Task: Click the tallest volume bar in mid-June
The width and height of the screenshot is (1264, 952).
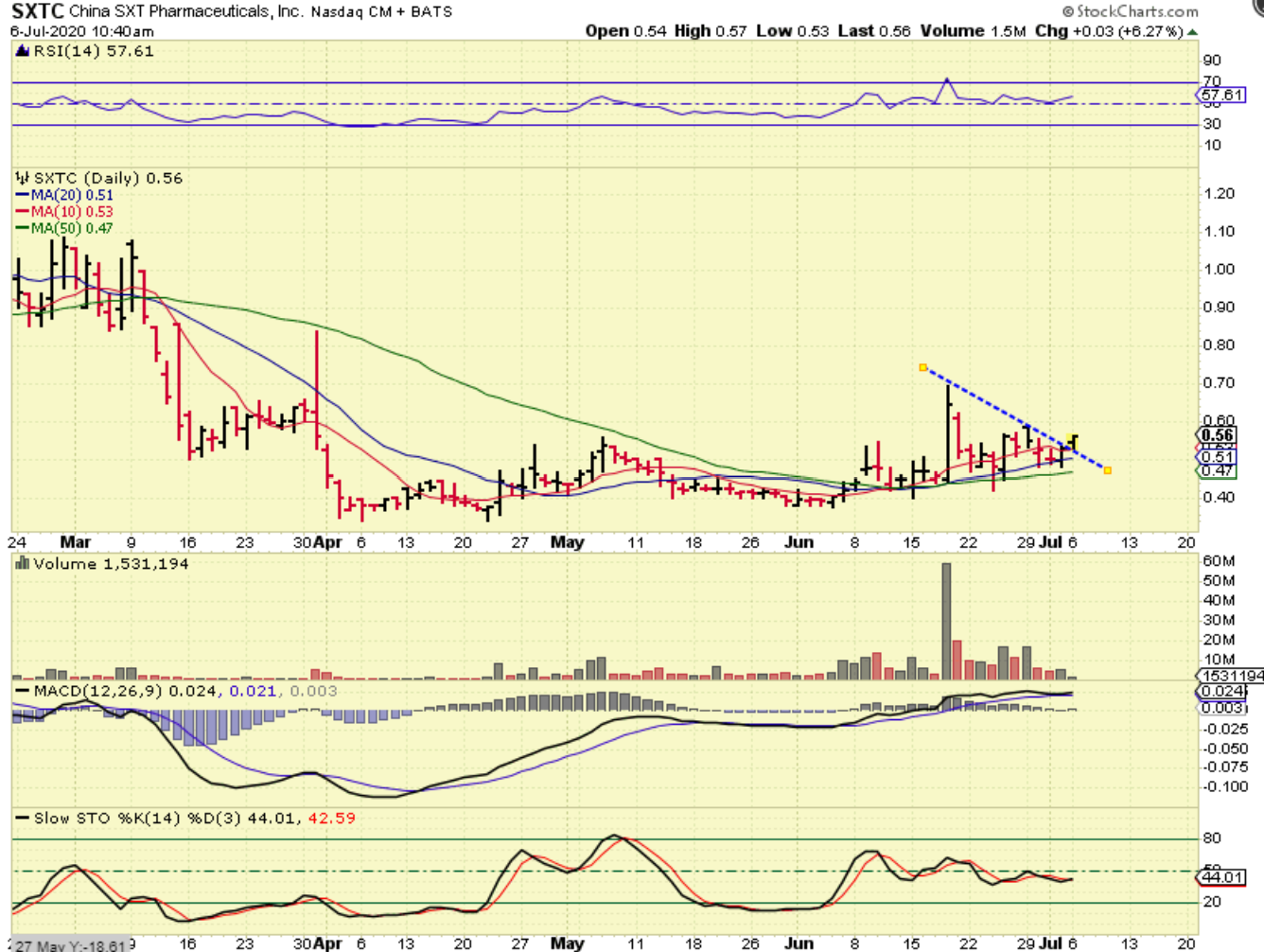Action: (x=946, y=621)
